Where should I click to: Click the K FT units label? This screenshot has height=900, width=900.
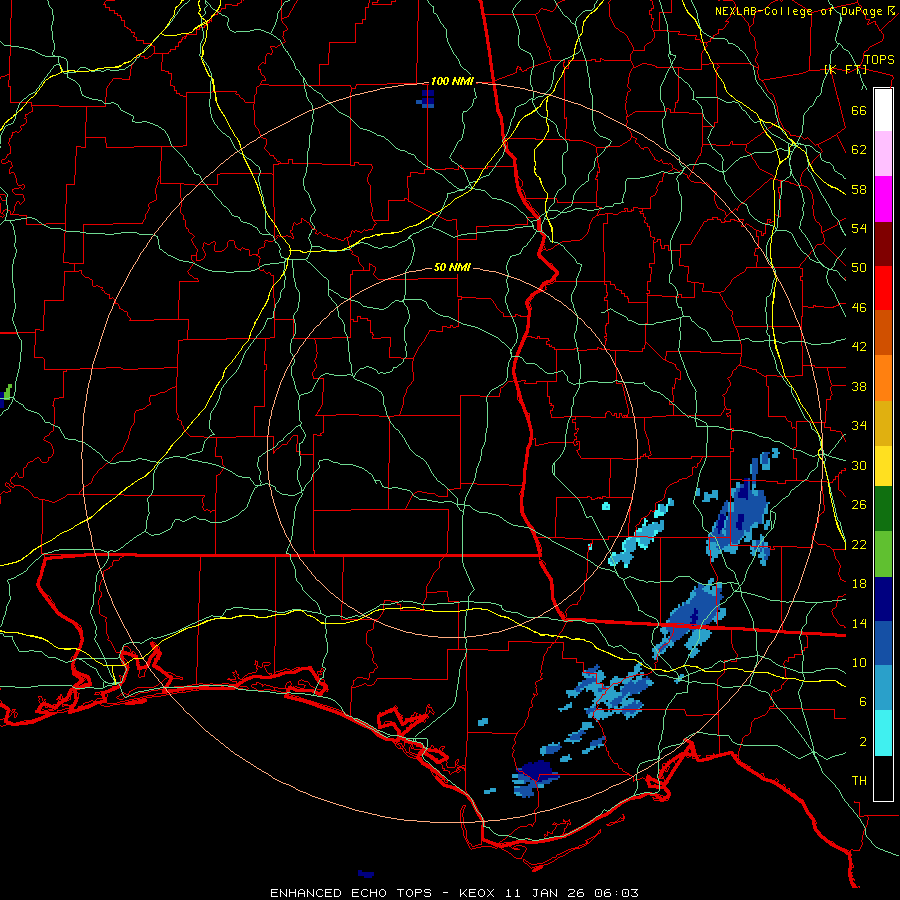[845, 69]
